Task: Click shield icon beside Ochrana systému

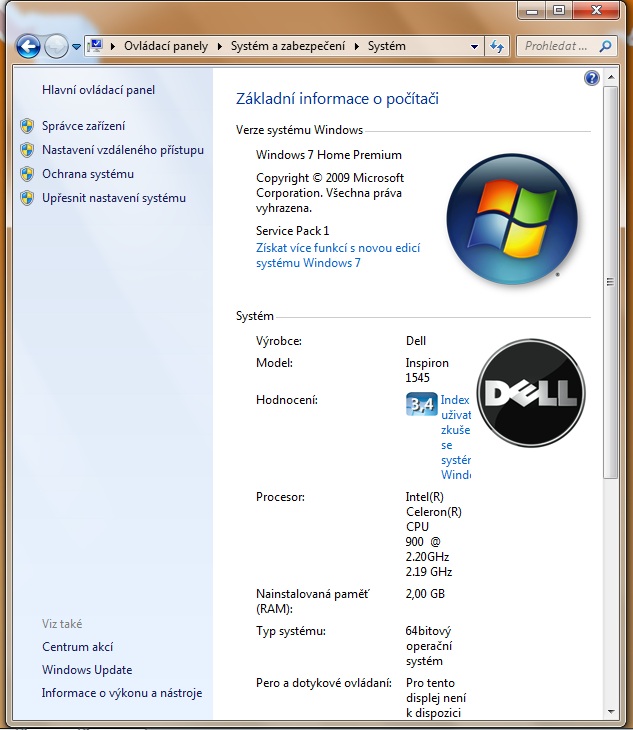Action: point(27,174)
